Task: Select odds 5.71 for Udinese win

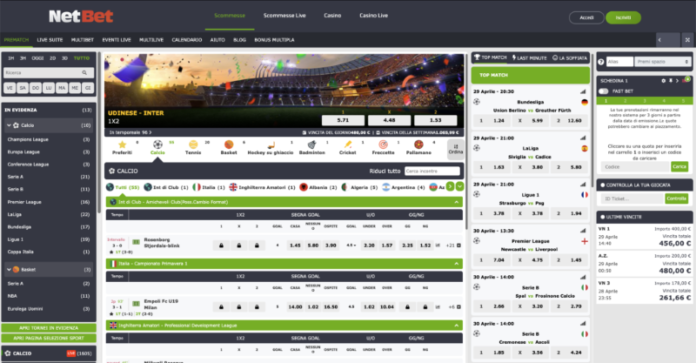Action: tap(343, 120)
